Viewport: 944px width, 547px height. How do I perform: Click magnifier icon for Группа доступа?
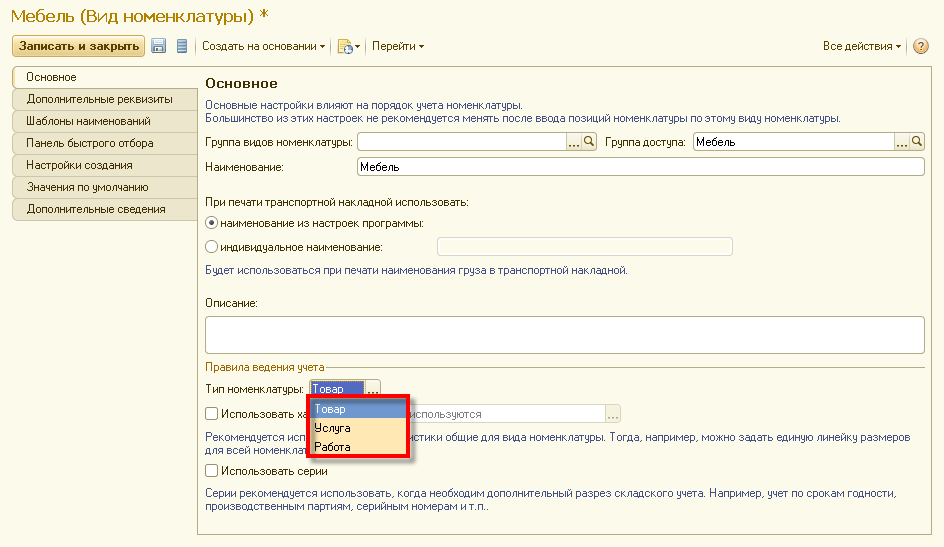[917, 141]
